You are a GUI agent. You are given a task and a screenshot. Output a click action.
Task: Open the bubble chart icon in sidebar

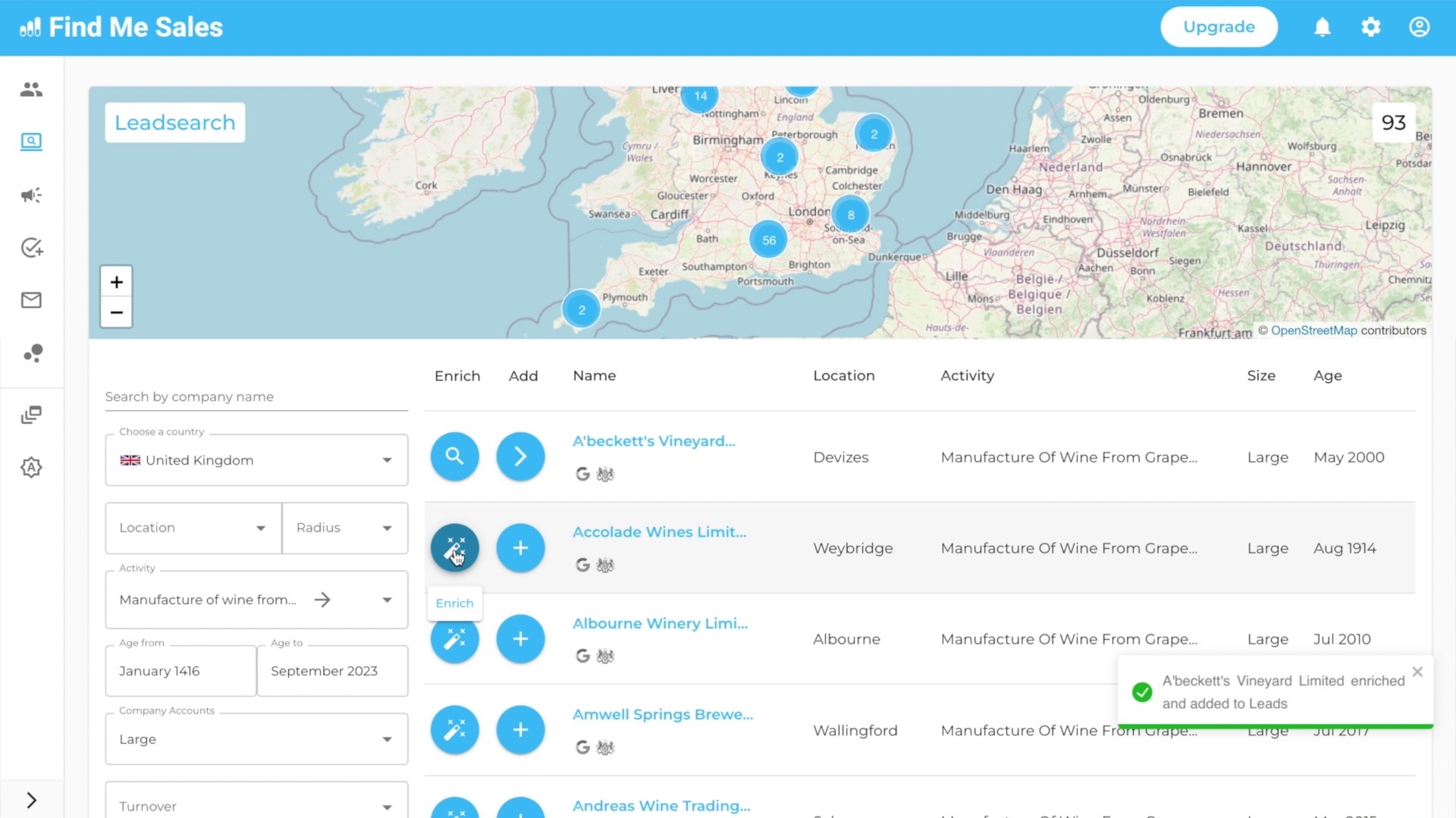click(x=33, y=353)
